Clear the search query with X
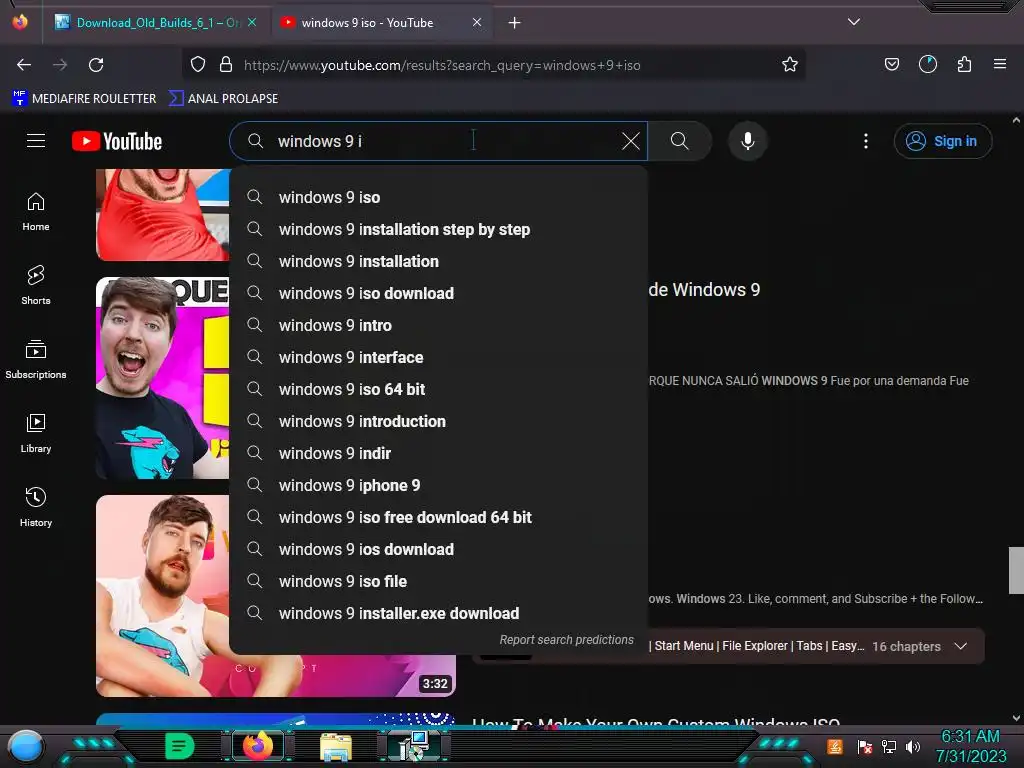The height and width of the screenshot is (768, 1024). [x=631, y=141]
